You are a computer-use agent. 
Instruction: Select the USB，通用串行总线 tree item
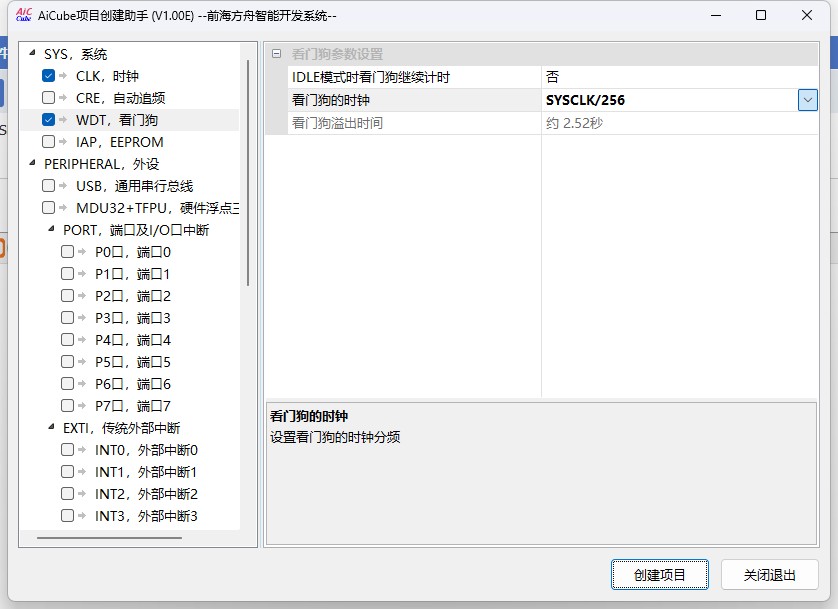coord(134,185)
